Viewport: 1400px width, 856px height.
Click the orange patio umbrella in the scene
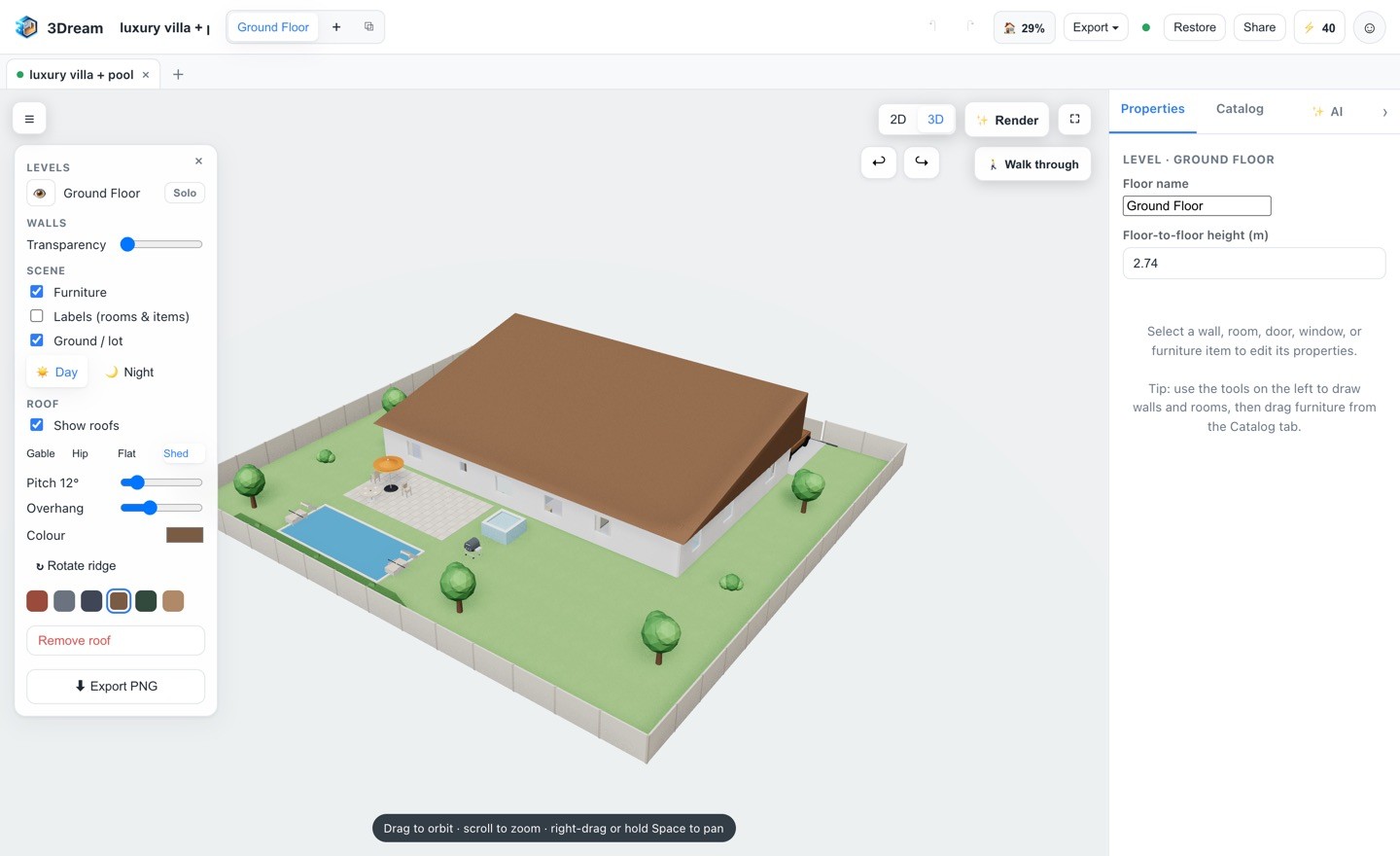[x=388, y=464]
